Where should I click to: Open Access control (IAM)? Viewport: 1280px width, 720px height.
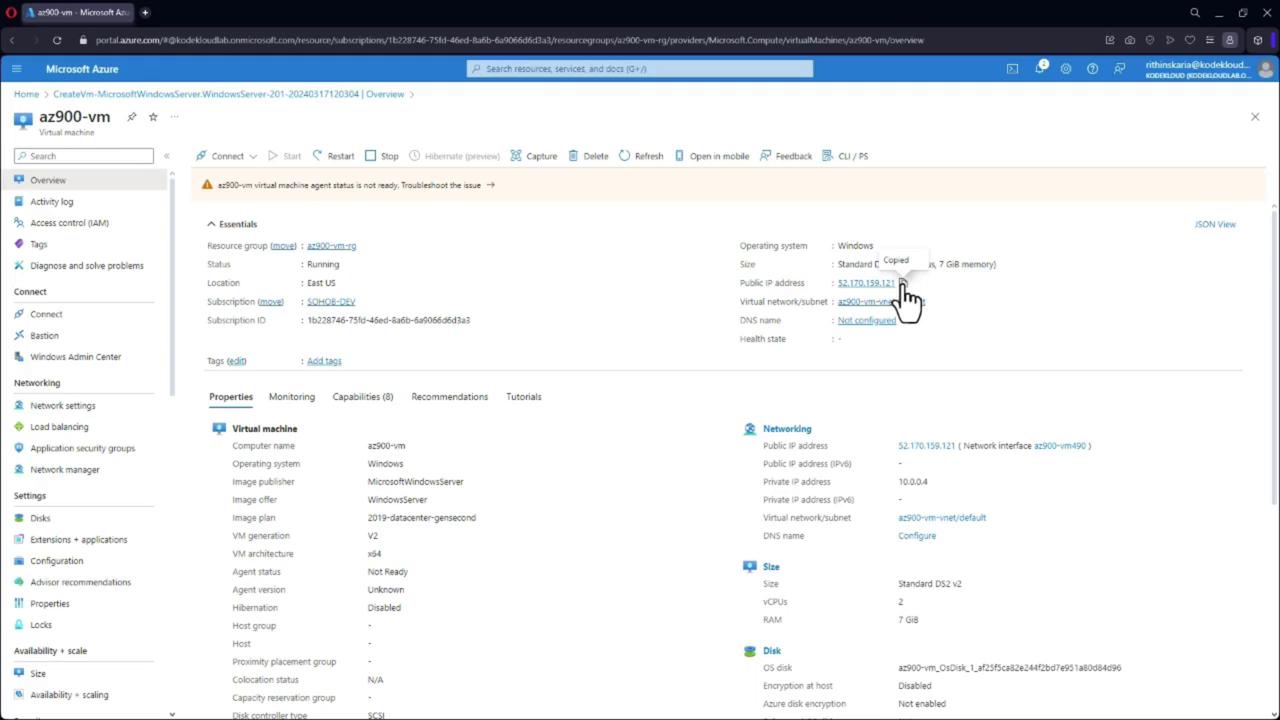pyautogui.click(x=69, y=223)
